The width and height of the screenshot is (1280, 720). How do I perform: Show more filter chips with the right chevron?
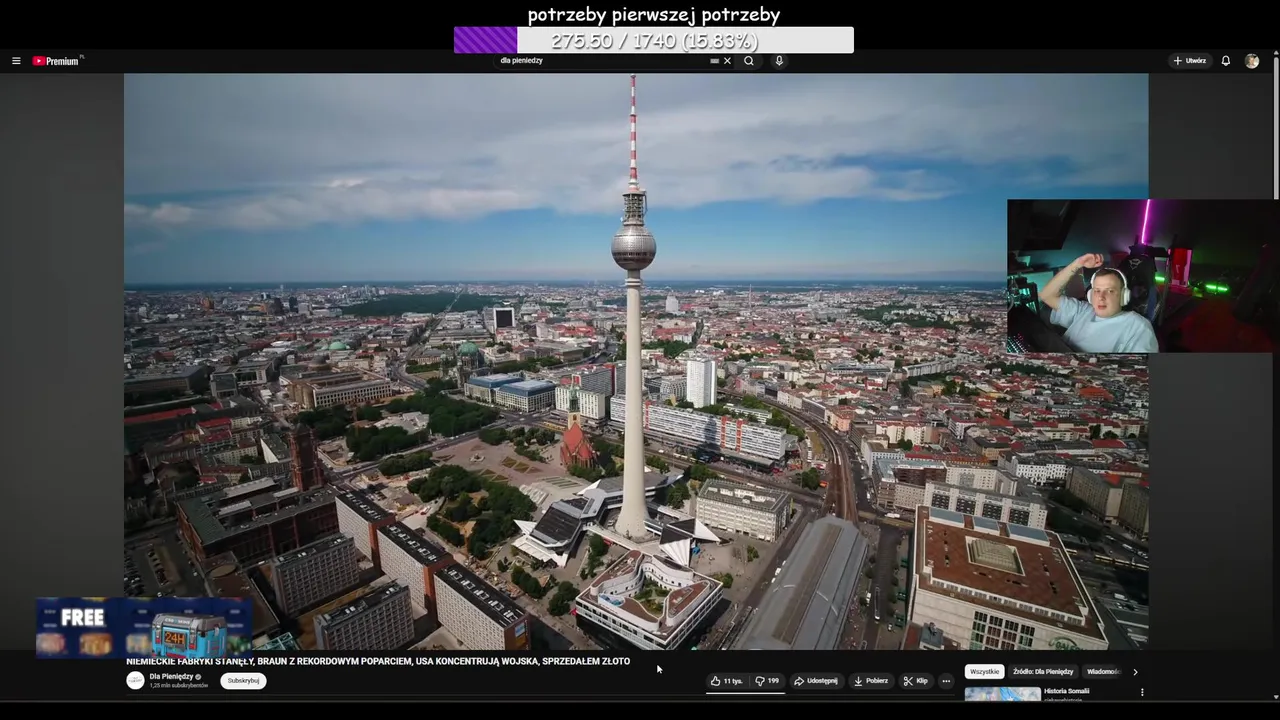1135,672
